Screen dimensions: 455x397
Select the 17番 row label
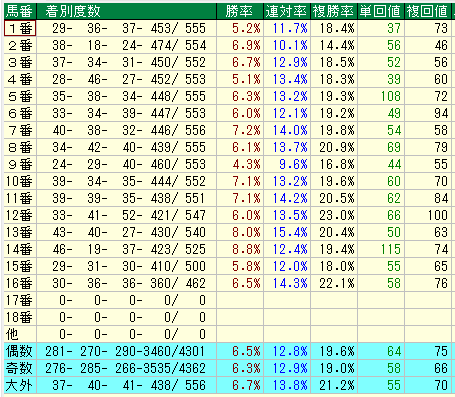point(20,300)
